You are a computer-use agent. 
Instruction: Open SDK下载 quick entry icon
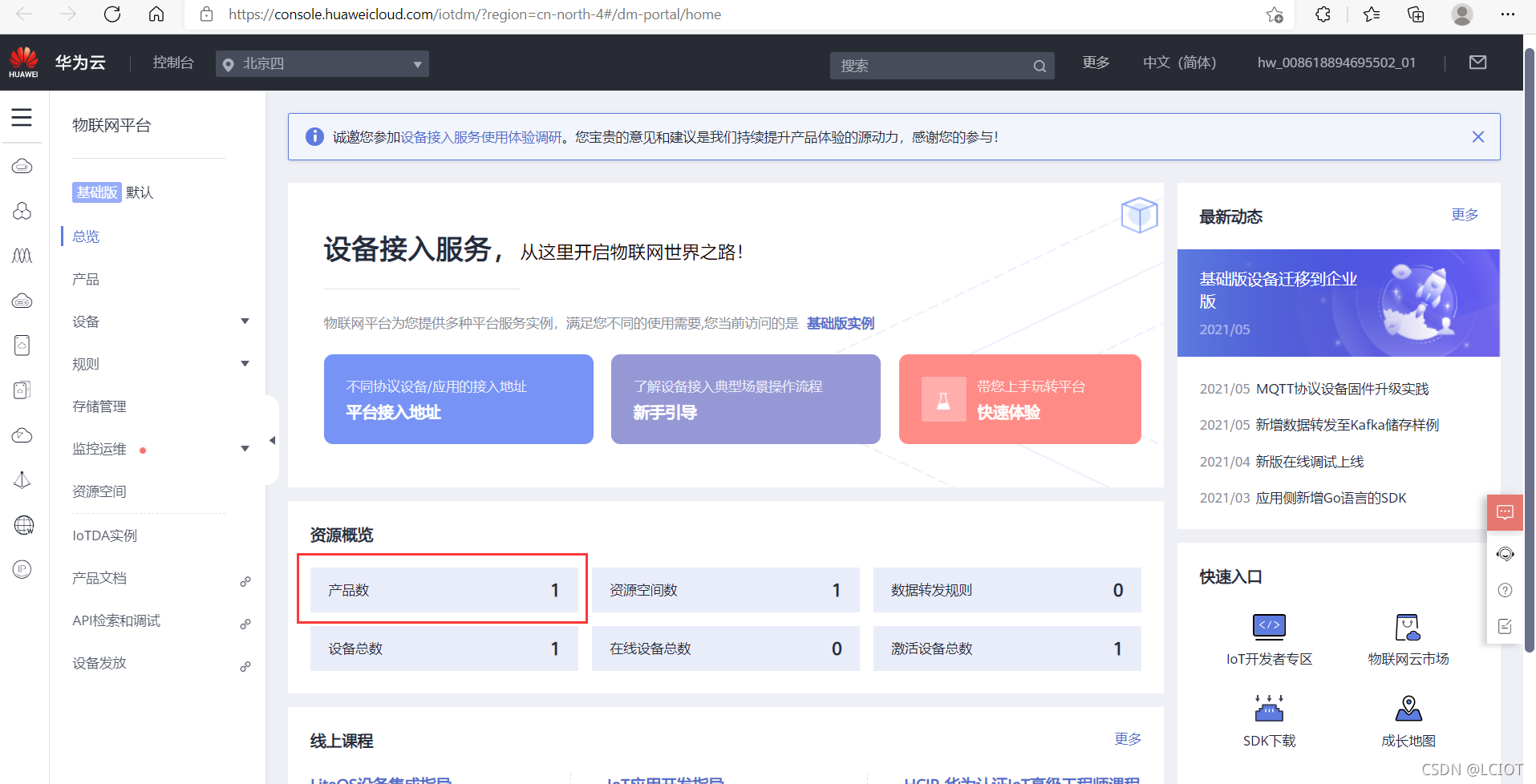pos(1269,708)
